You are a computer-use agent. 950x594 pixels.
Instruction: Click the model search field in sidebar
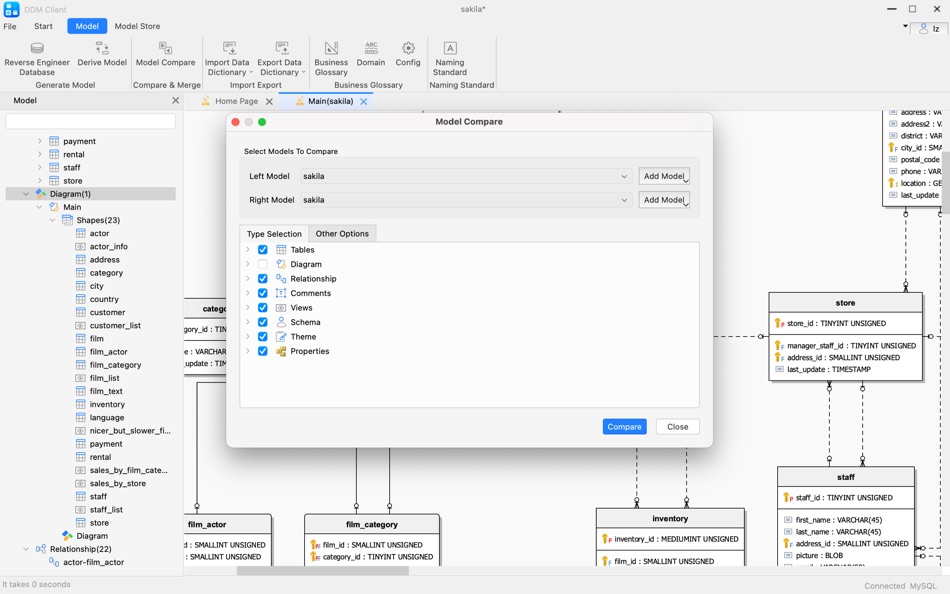coord(88,119)
